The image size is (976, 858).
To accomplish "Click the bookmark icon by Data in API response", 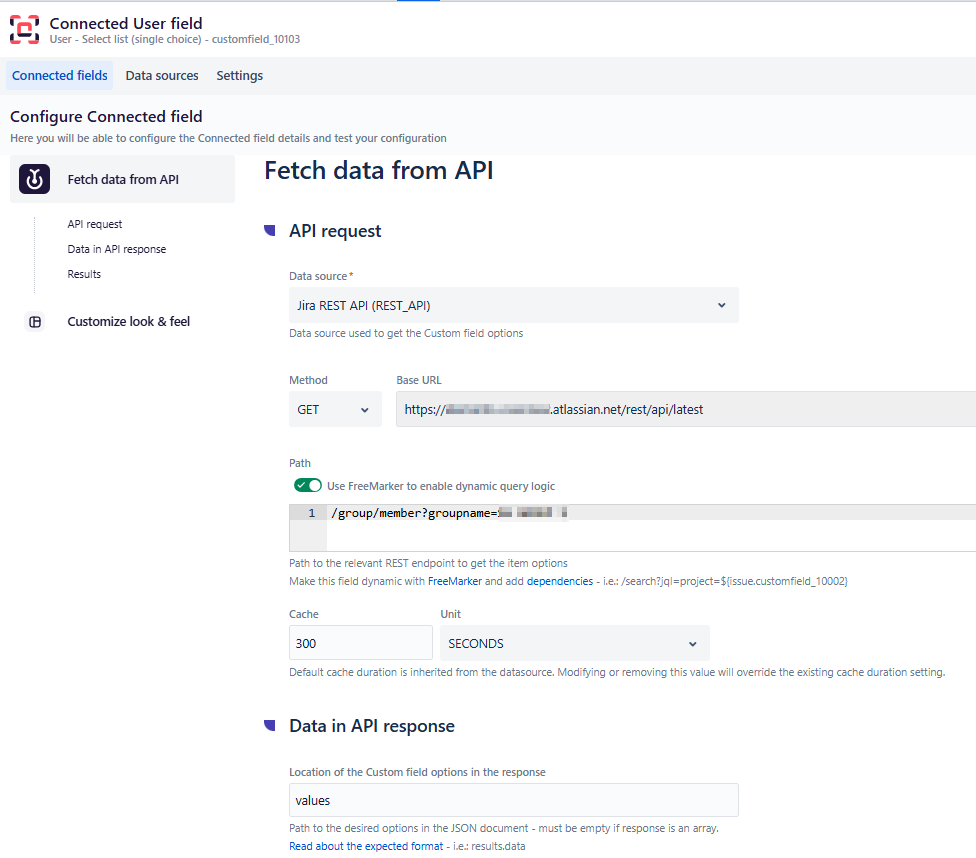I will pyautogui.click(x=269, y=725).
